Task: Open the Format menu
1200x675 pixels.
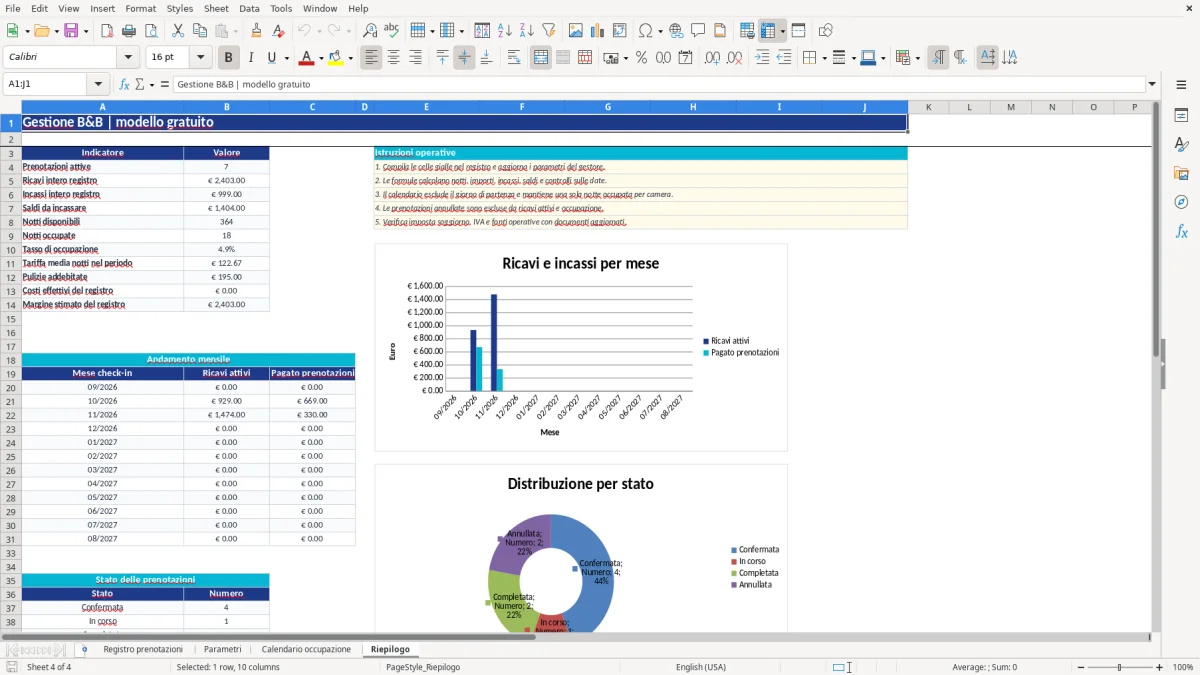Action: (140, 8)
